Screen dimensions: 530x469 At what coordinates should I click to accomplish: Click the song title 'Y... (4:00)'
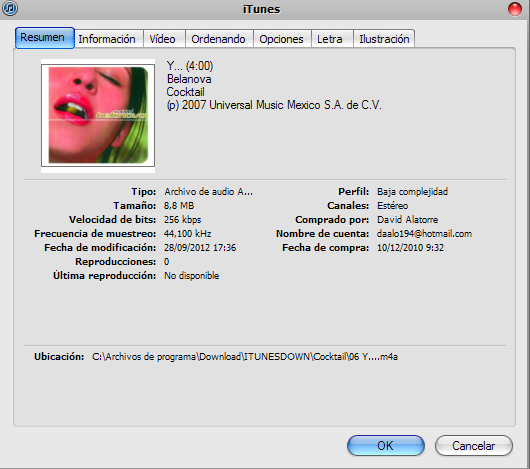[190, 66]
